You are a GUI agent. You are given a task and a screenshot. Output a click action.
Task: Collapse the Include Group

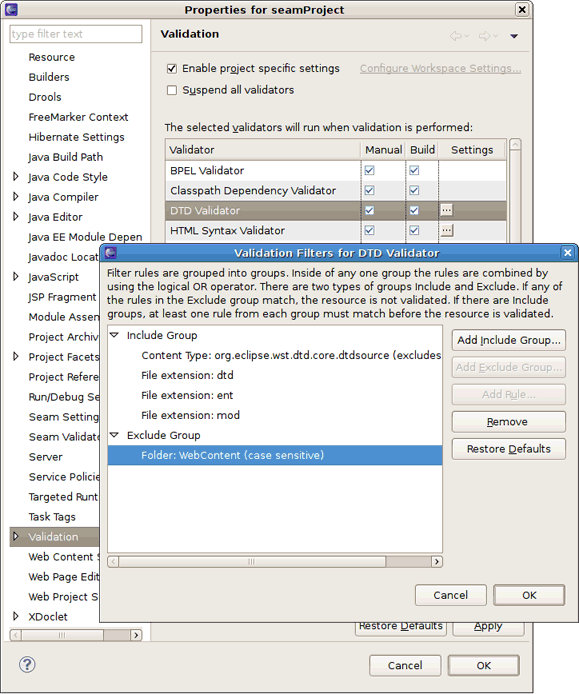[114, 335]
